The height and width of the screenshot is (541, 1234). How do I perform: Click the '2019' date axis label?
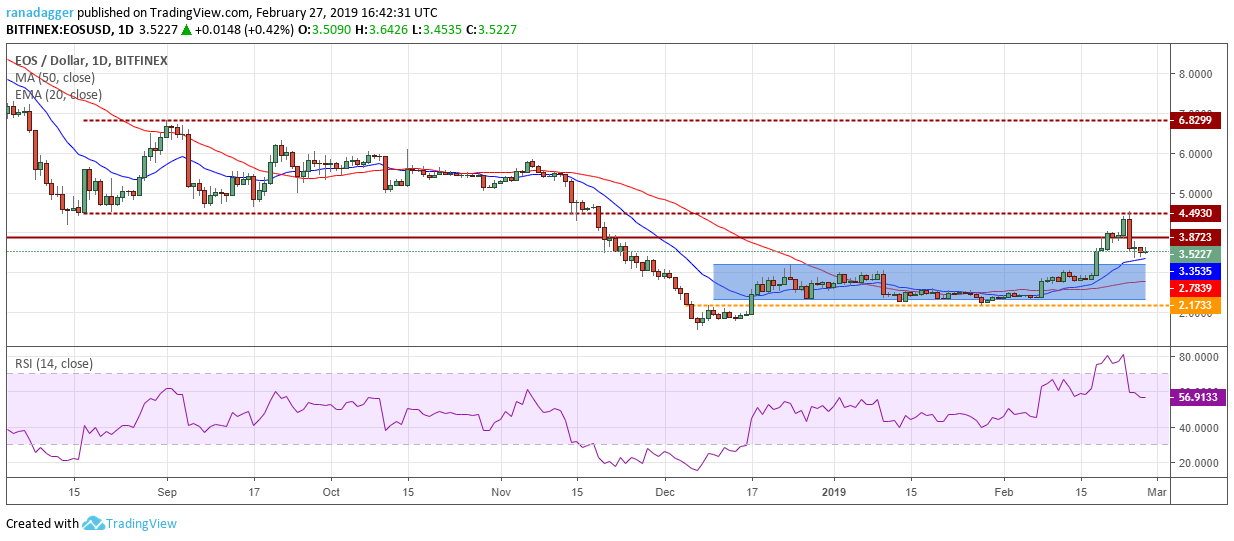pos(833,492)
